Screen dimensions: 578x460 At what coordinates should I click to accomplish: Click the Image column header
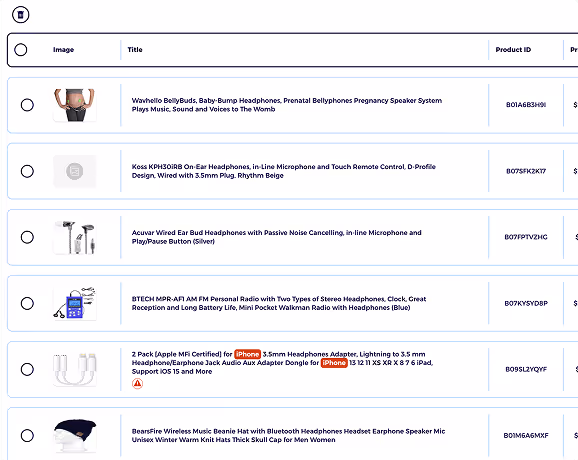[x=63, y=49]
